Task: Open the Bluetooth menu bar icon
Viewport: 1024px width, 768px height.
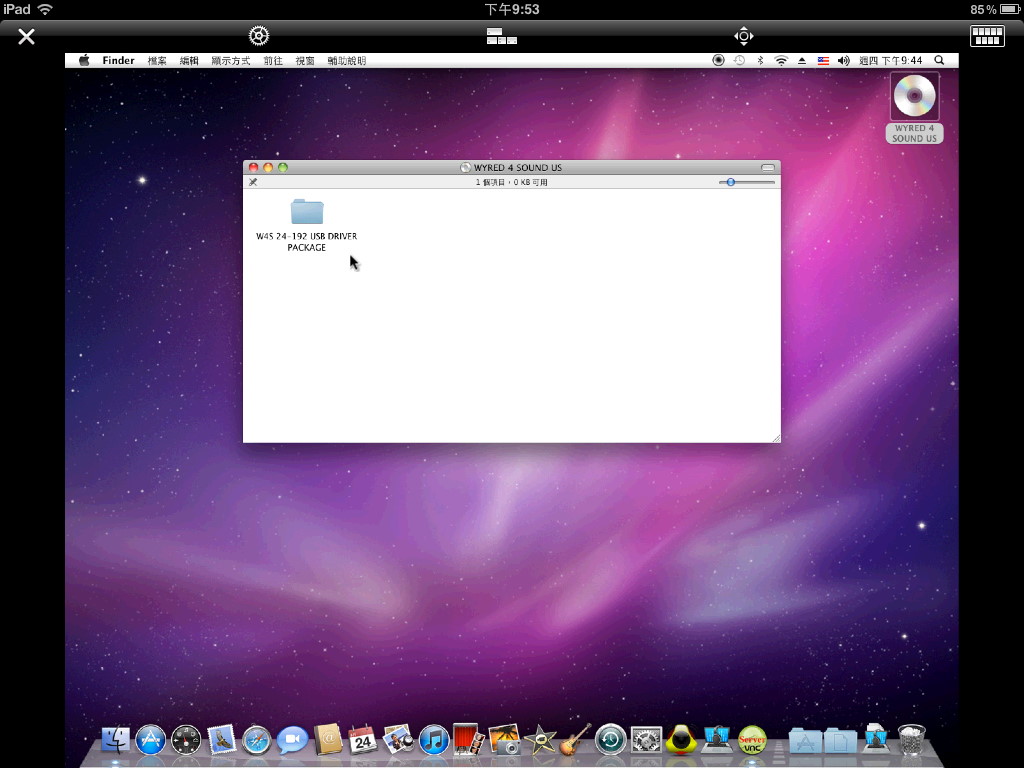Action: [760, 60]
